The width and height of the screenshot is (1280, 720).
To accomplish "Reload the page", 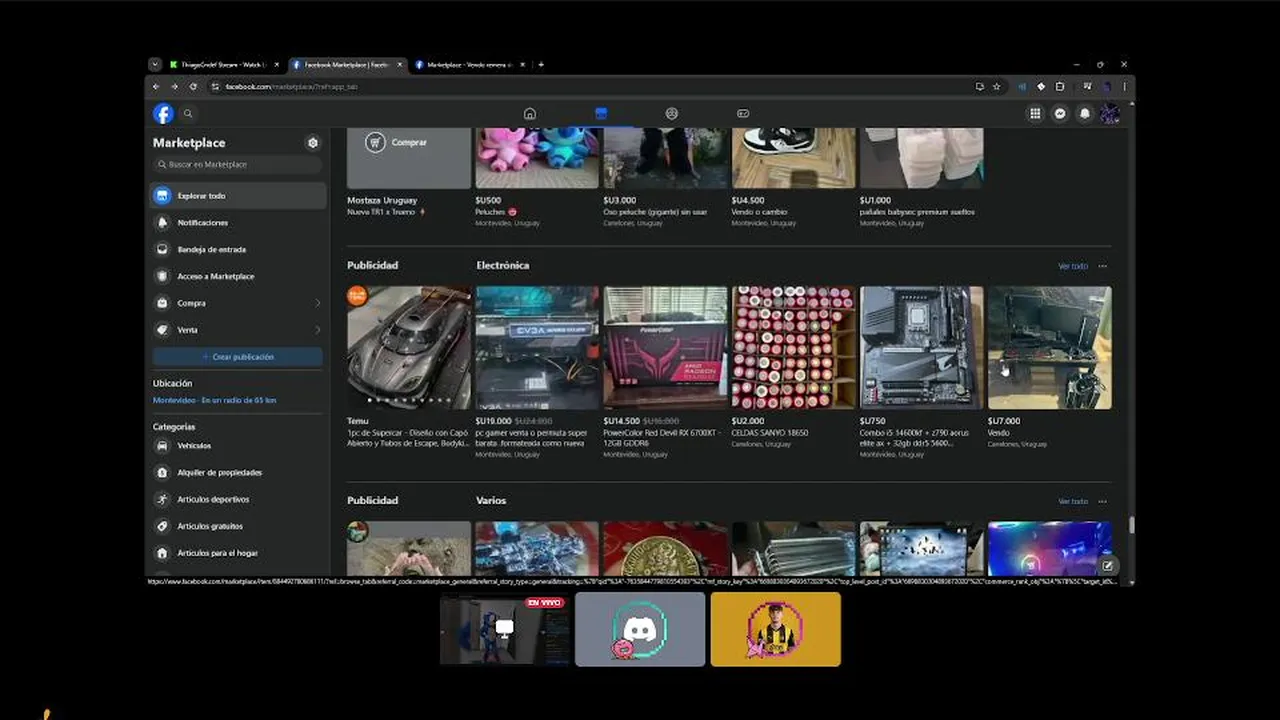I will (x=193, y=87).
